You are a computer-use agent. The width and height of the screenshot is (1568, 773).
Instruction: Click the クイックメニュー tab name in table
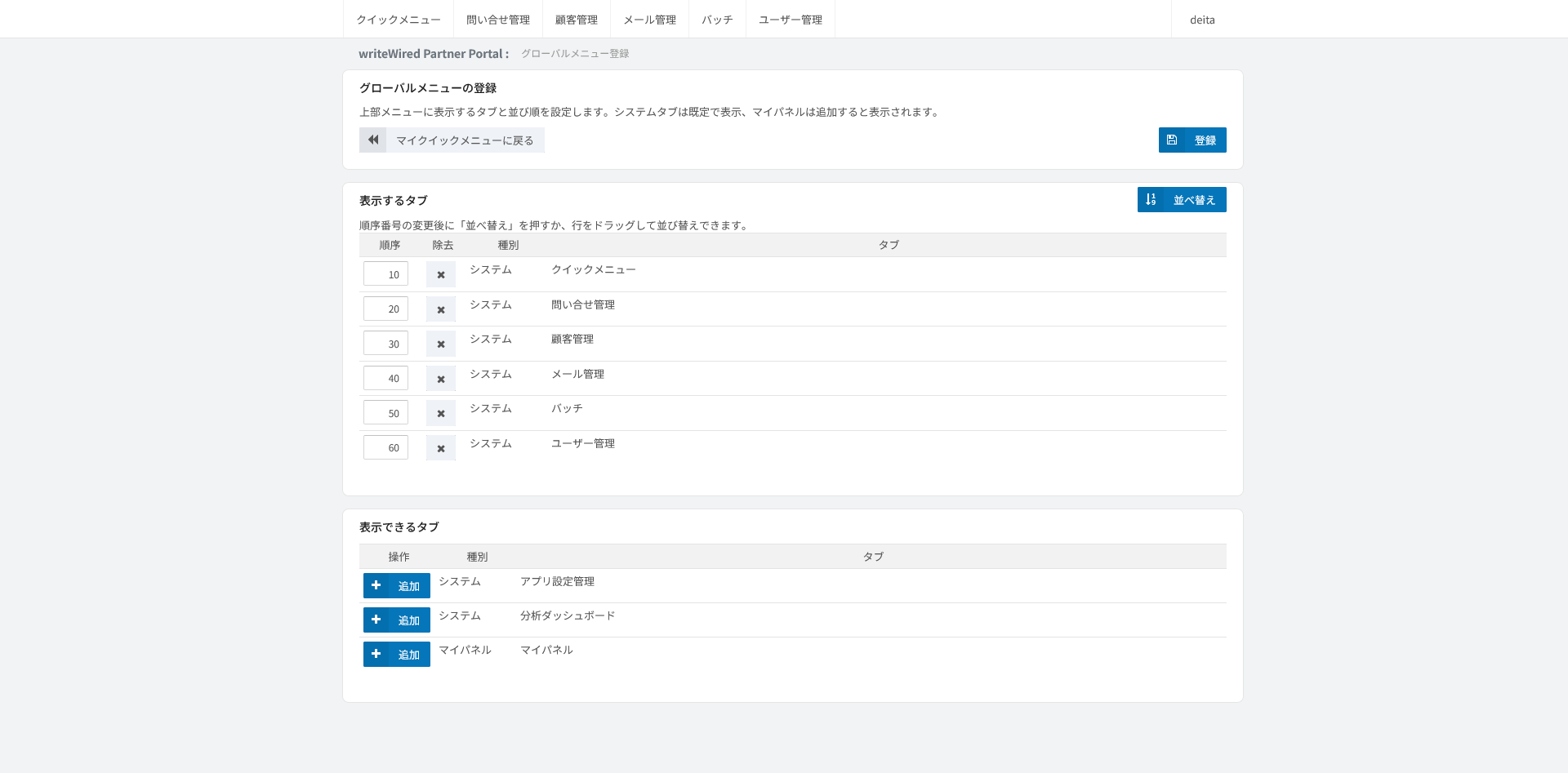tap(594, 269)
